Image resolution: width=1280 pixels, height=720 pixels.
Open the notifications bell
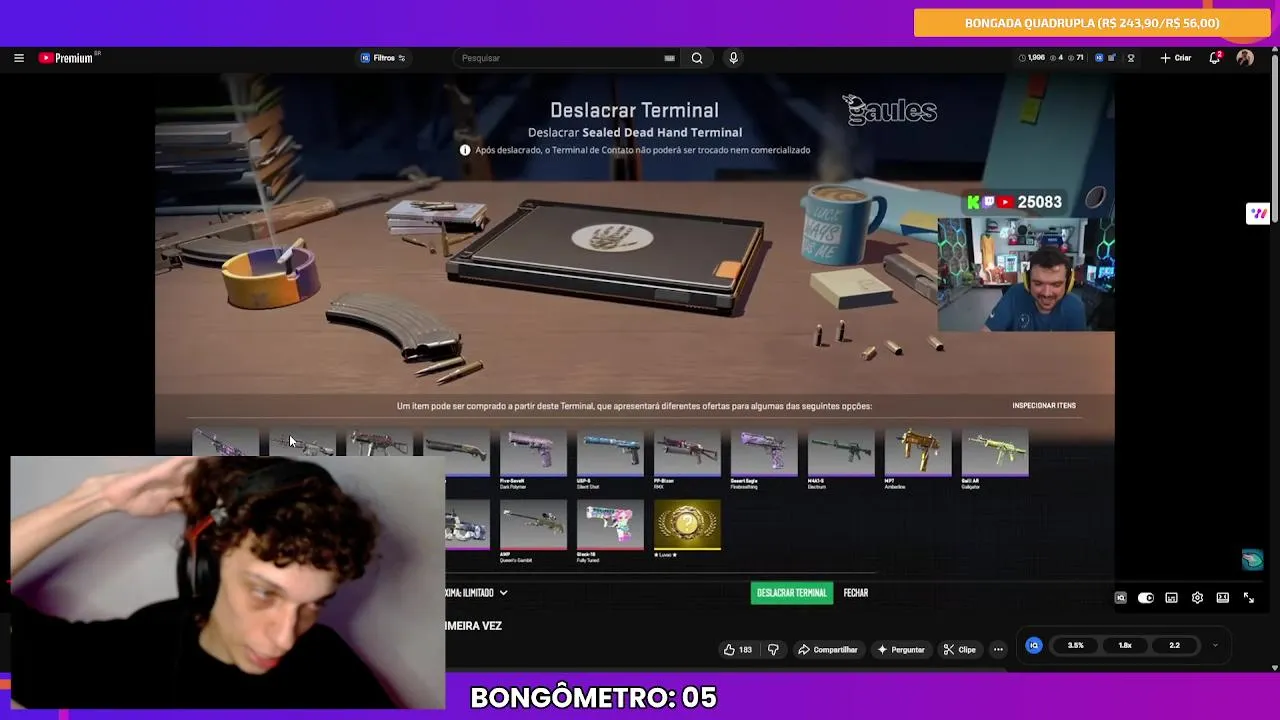(x=1214, y=58)
